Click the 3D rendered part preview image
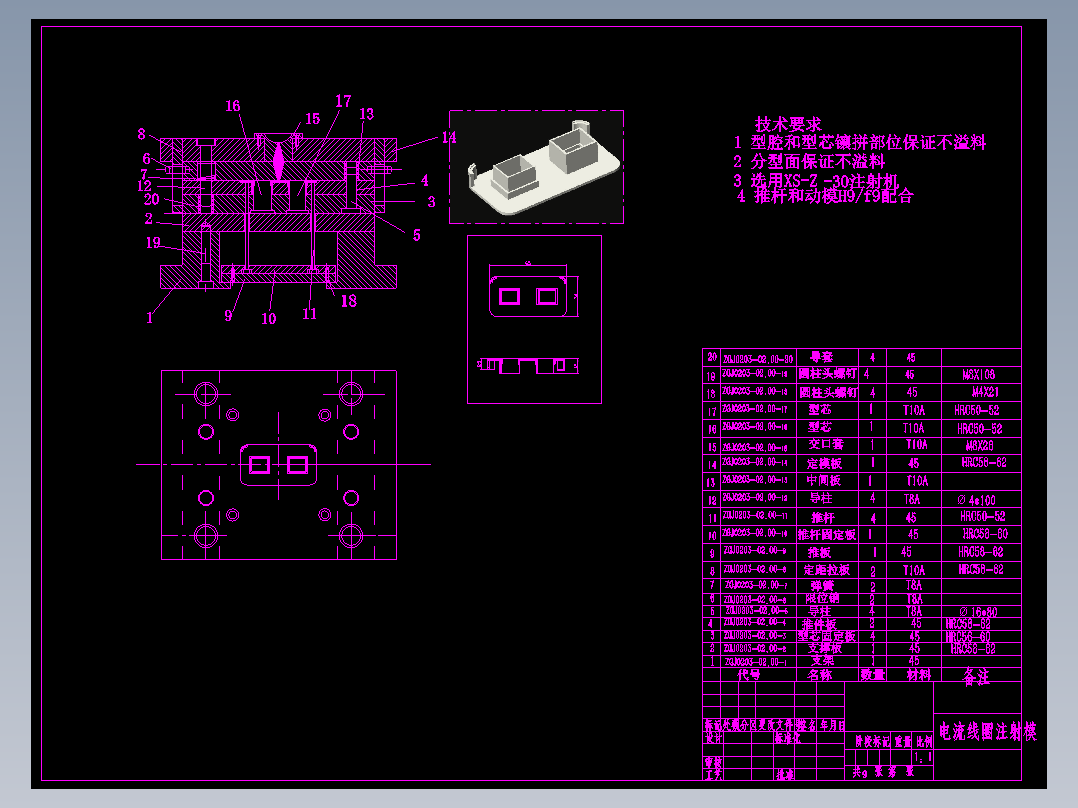1078x808 pixels. [x=536, y=166]
